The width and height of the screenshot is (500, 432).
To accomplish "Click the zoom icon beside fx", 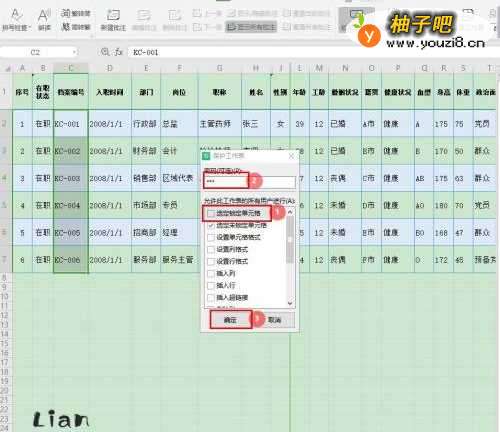I will pos(105,52).
